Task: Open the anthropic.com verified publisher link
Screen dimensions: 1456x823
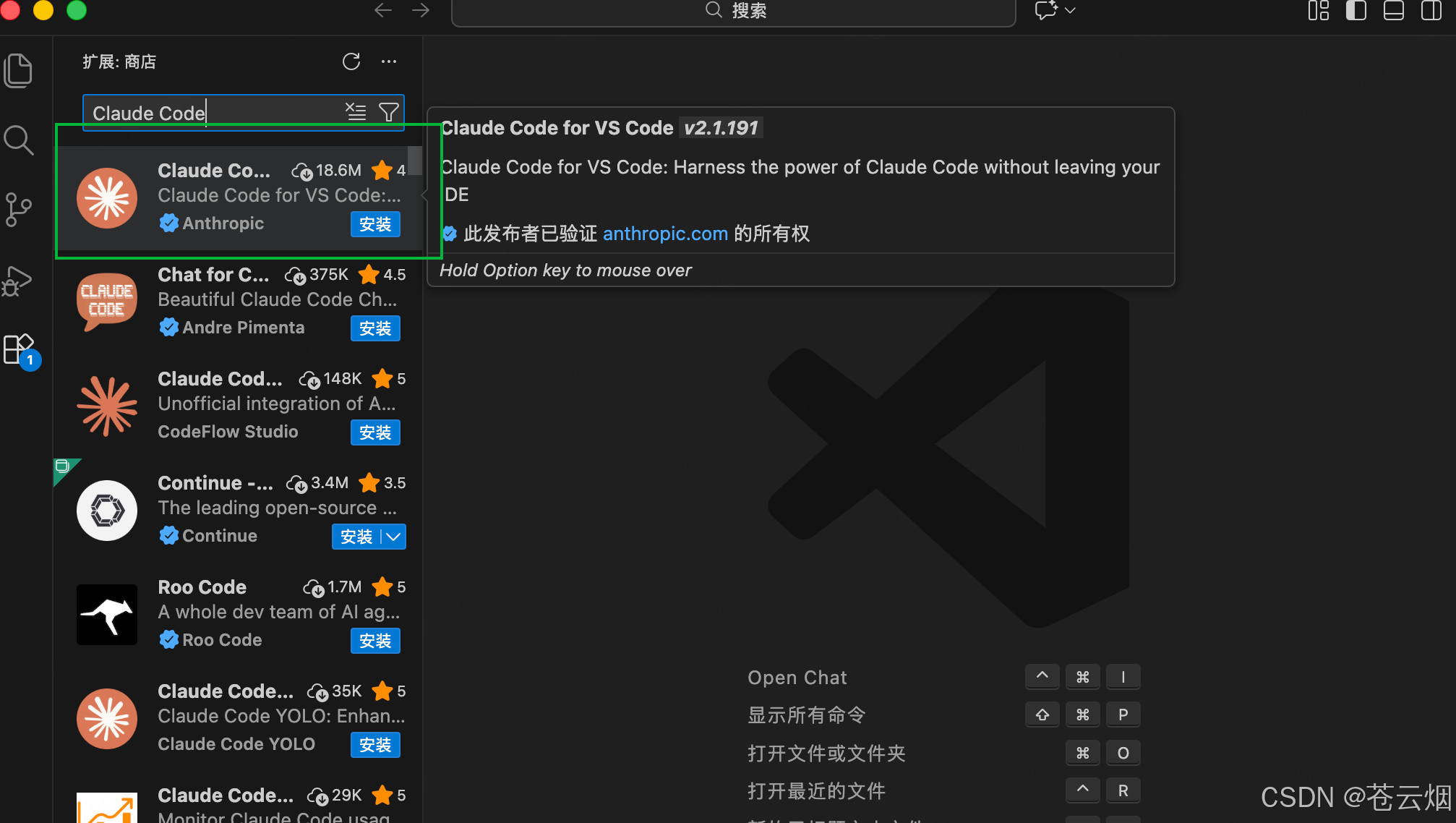Action: pyautogui.click(x=665, y=234)
